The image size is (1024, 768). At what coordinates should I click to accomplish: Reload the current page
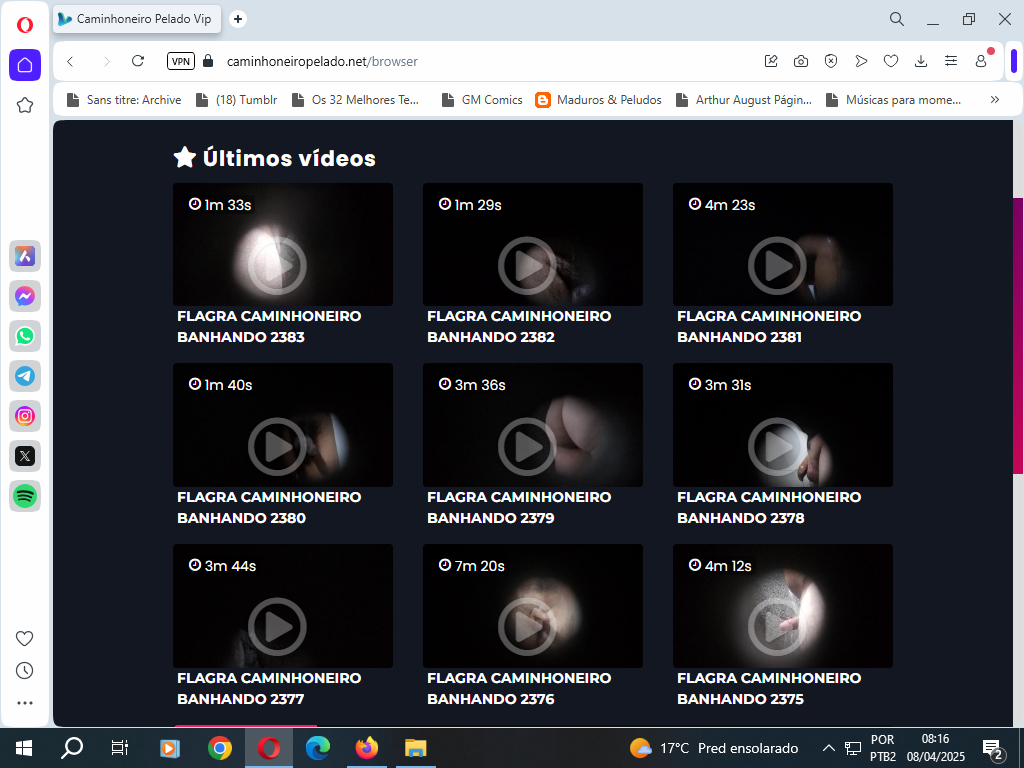[x=138, y=61]
